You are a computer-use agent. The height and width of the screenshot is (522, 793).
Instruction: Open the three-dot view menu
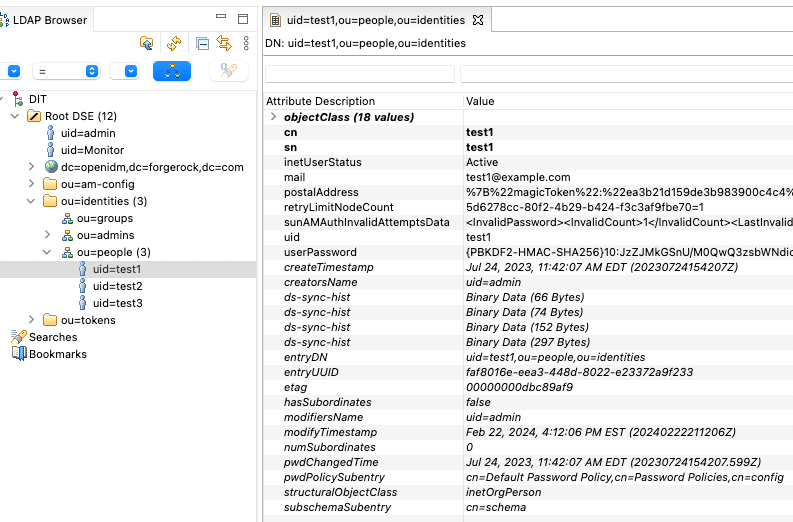click(x=246, y=44)
